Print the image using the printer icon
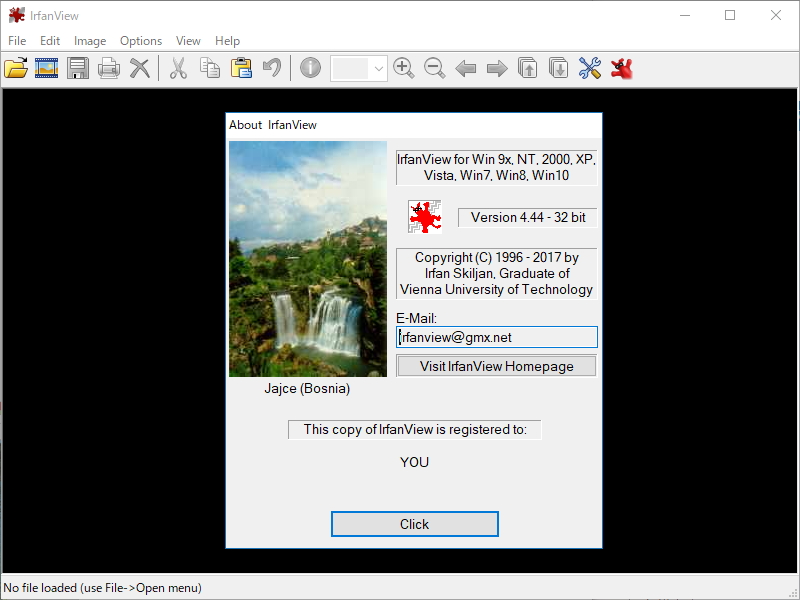Viewport: 800px width, 600px height. tap(108, 68)
